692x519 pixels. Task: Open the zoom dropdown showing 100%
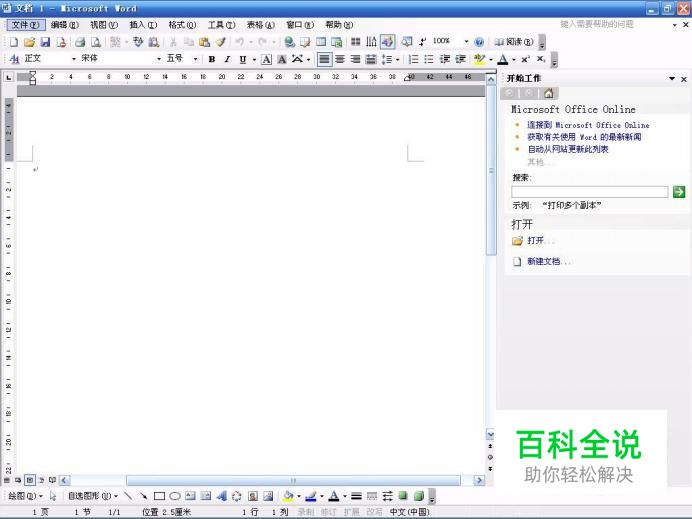point(466,41)
